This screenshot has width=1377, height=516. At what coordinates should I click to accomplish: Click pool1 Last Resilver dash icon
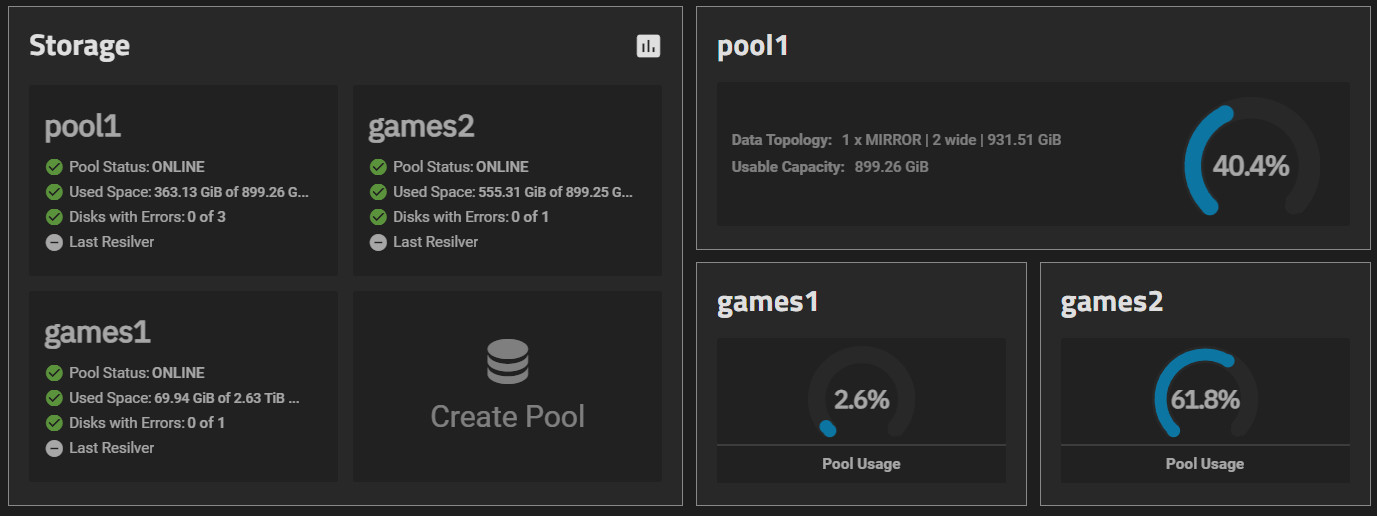[54, 242]
